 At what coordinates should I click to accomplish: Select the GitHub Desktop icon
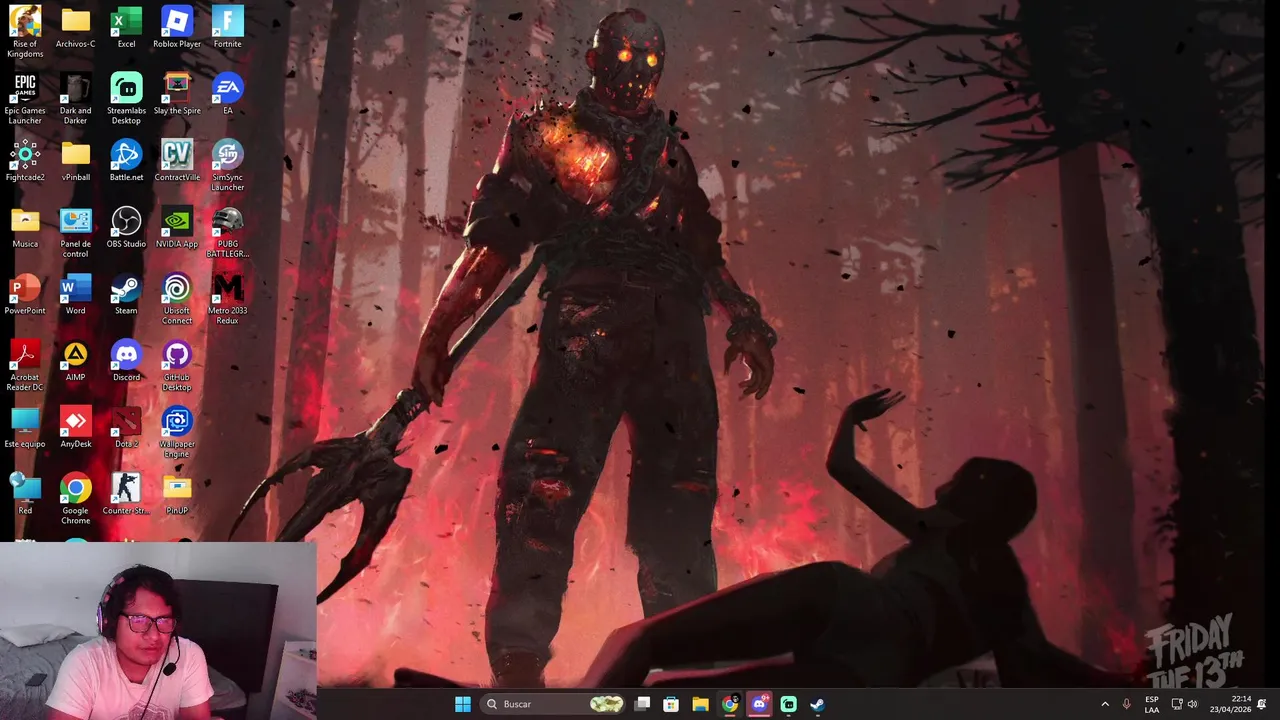tap(177, 365)
